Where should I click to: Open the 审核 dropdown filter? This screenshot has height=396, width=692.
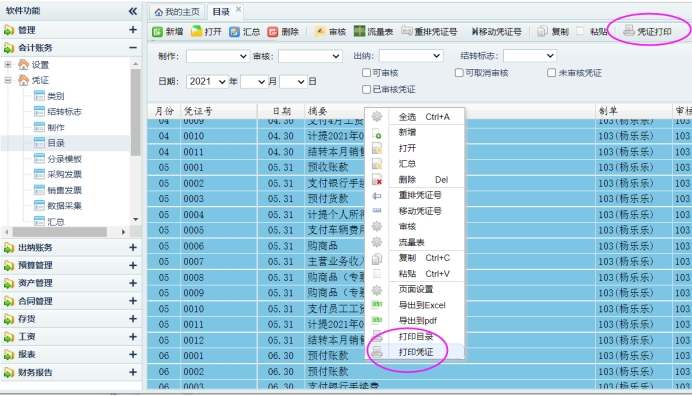coord(310,56)
